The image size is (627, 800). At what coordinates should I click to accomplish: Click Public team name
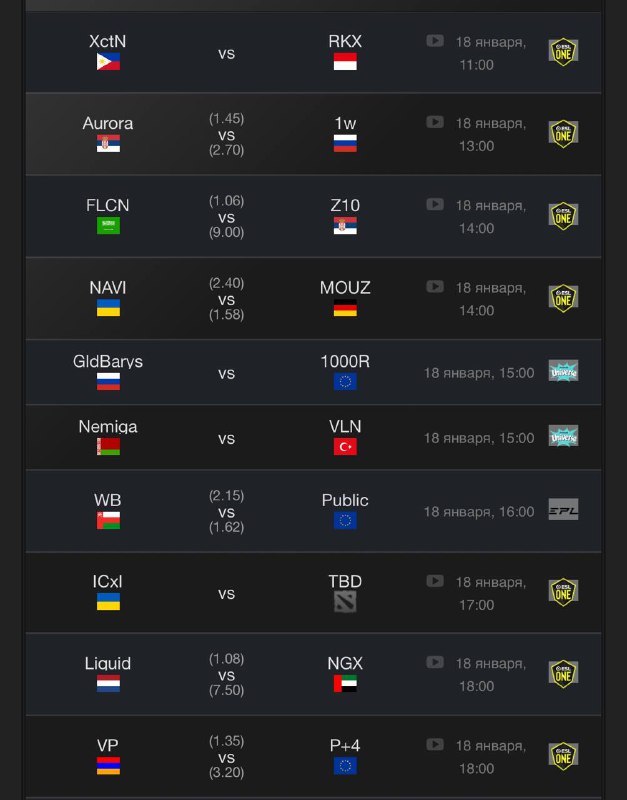point(345,500)
